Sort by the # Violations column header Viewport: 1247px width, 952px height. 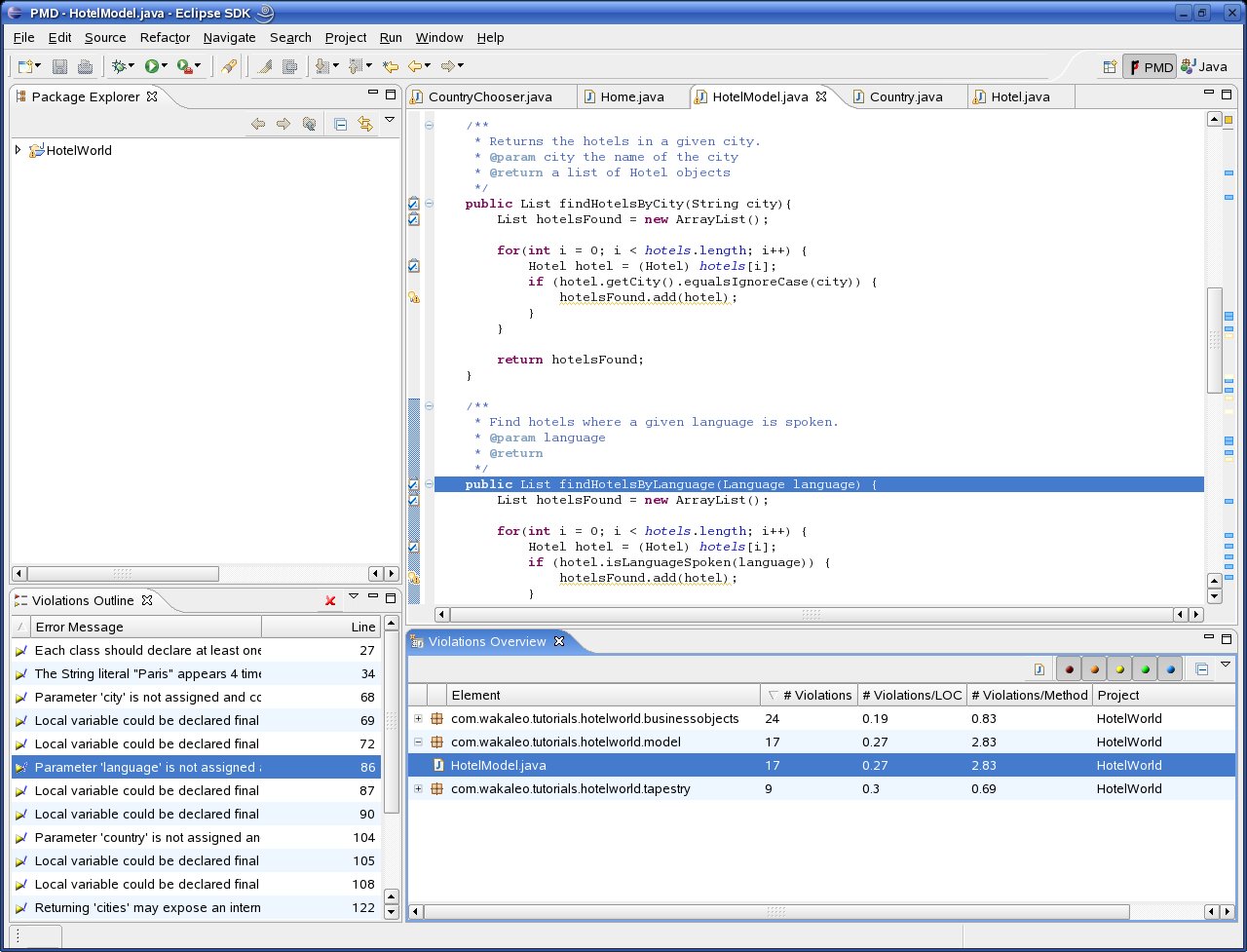808,695
